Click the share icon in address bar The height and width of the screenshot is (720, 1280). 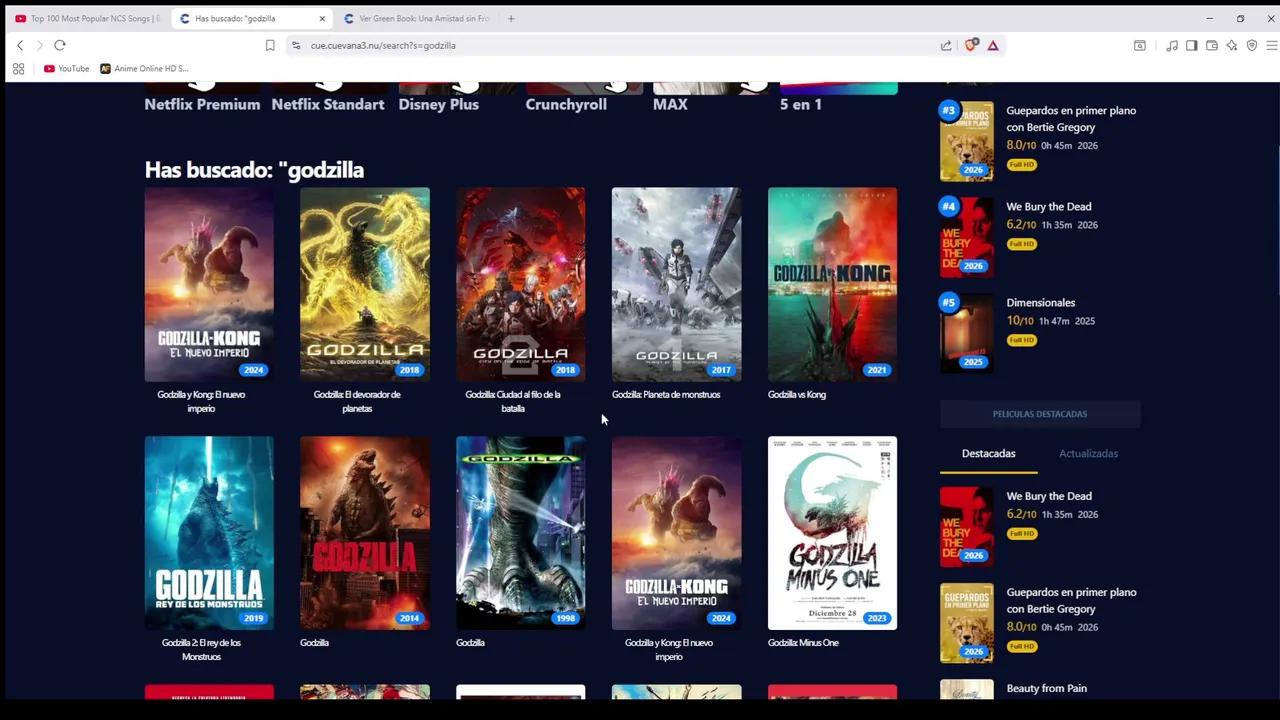[946, 45]
